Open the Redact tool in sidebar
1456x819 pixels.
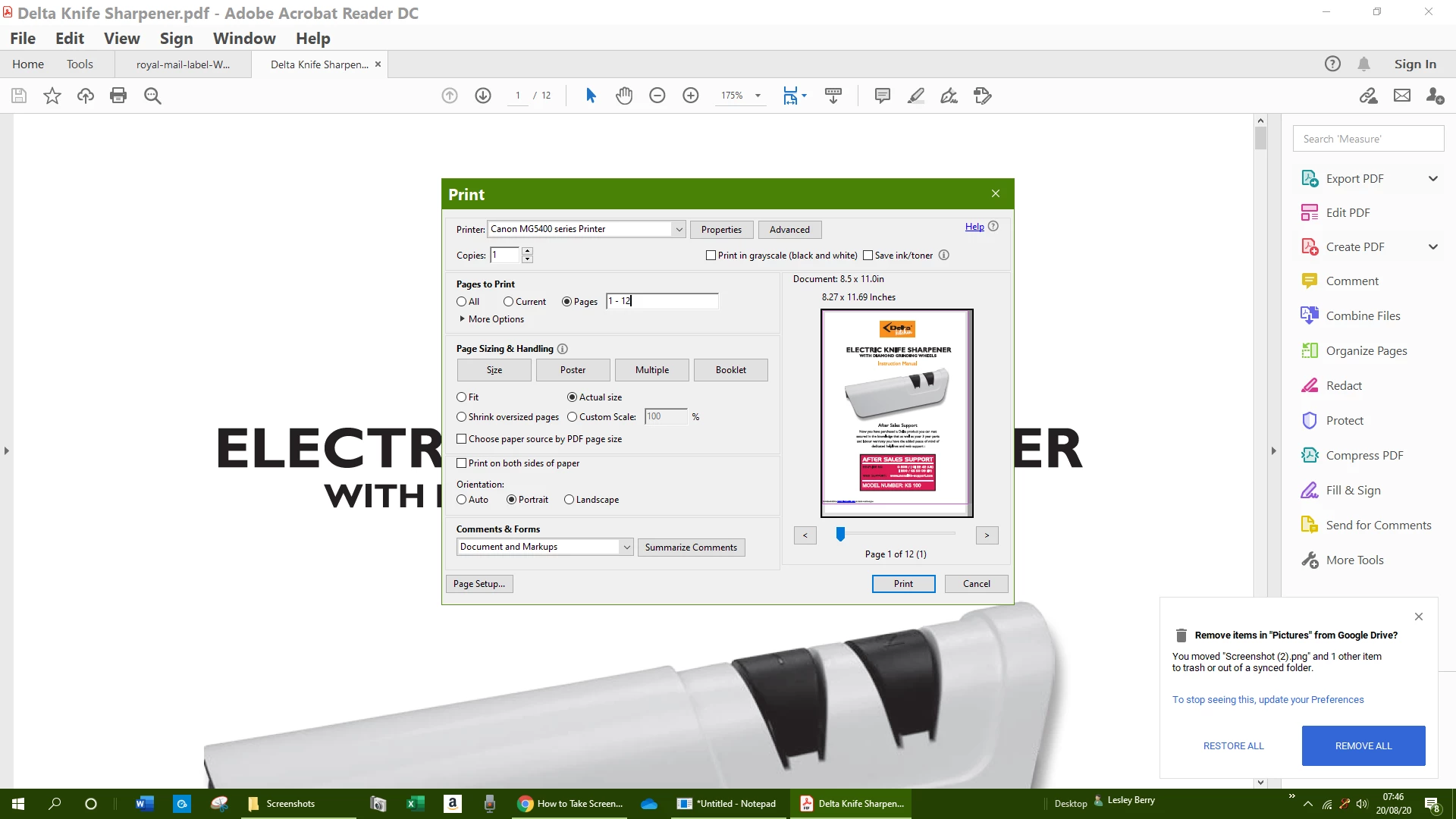1344,385
